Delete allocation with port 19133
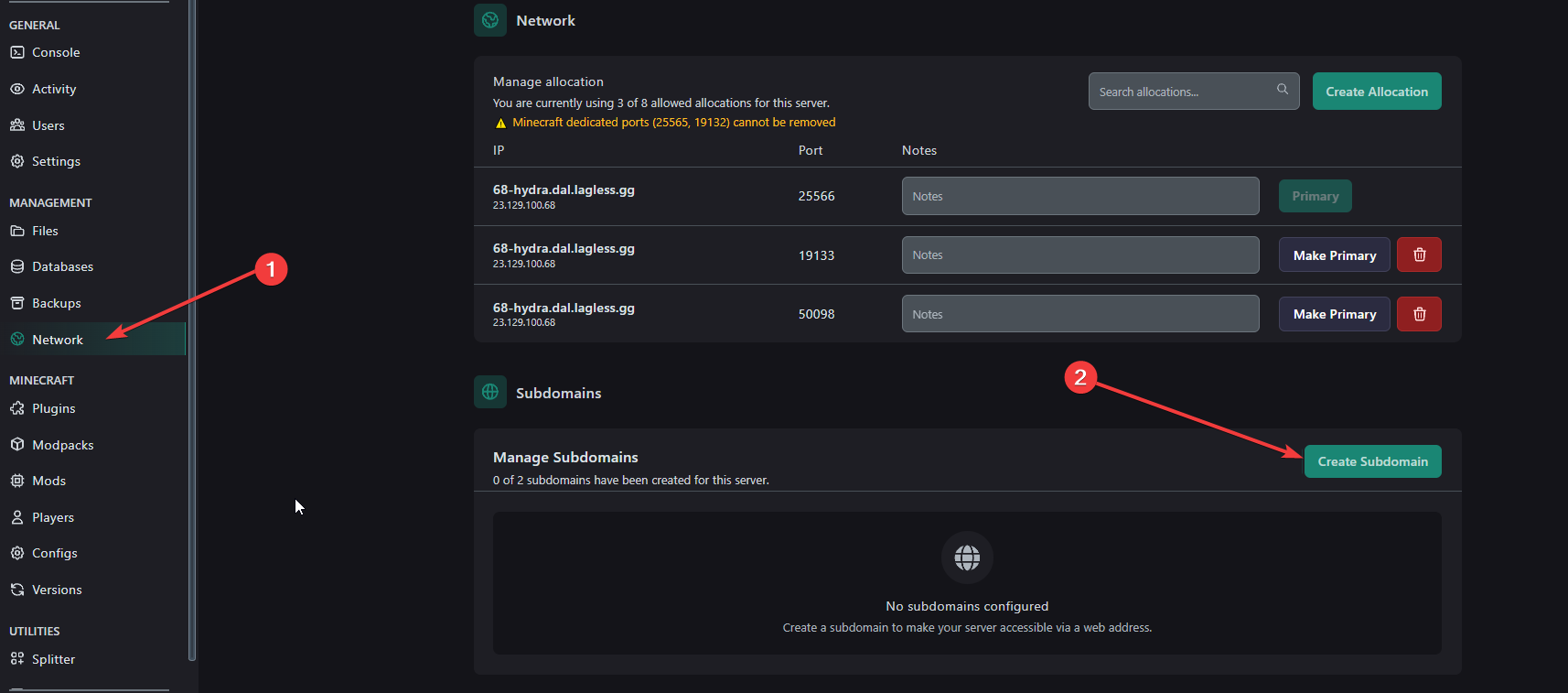The width and height of the screenshot is (1568, 693). click(x=1419, y=255)
